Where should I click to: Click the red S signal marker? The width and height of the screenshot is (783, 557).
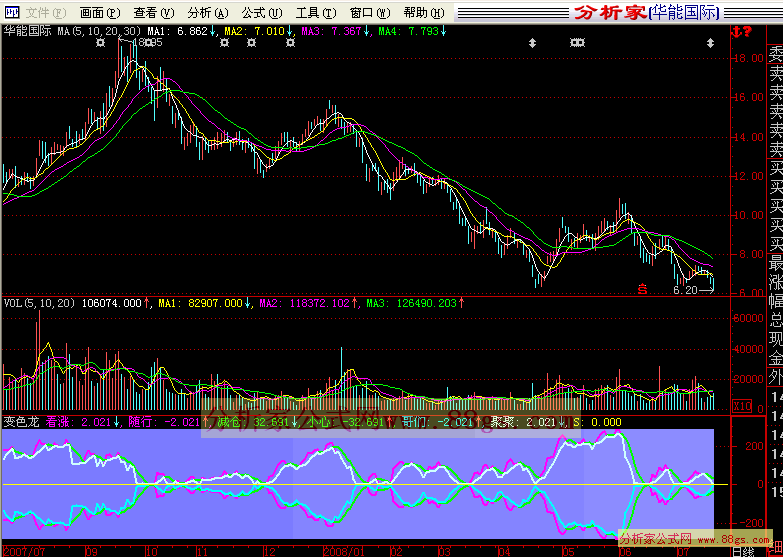(x=643, y=288)
